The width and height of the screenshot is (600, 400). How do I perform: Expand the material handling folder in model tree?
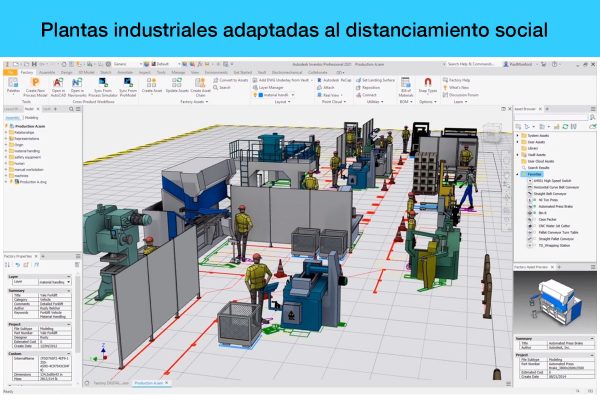tap(6, 151)
